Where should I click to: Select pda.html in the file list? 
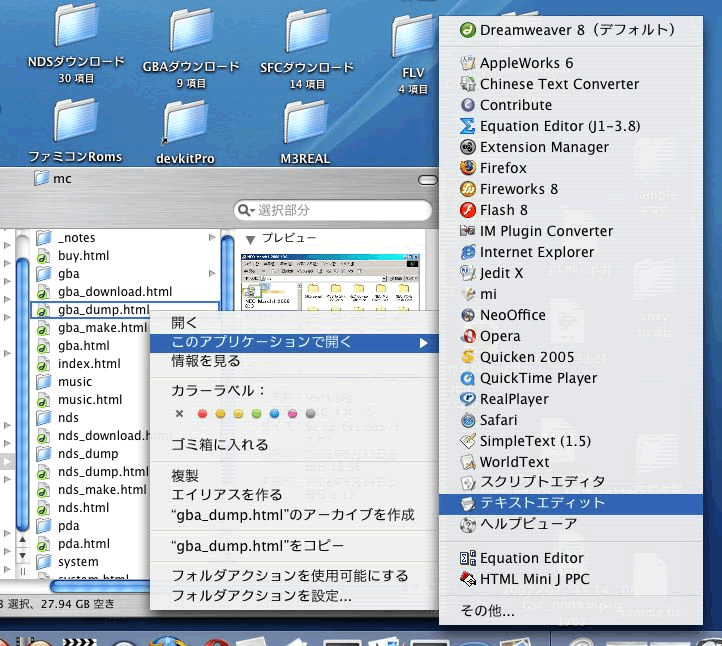coord(92,544)
